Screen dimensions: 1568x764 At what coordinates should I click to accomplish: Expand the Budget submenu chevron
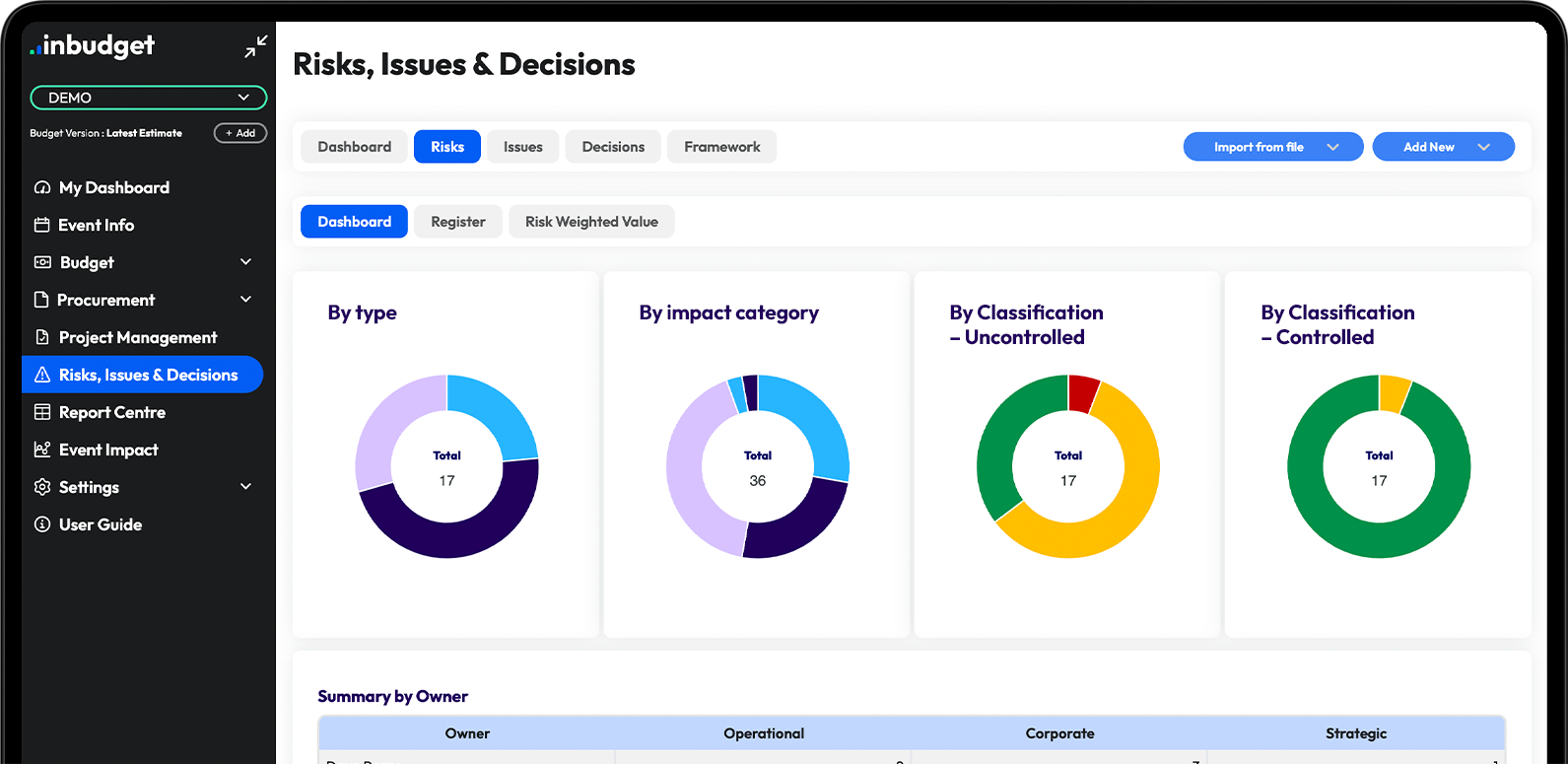click(246, 262)
